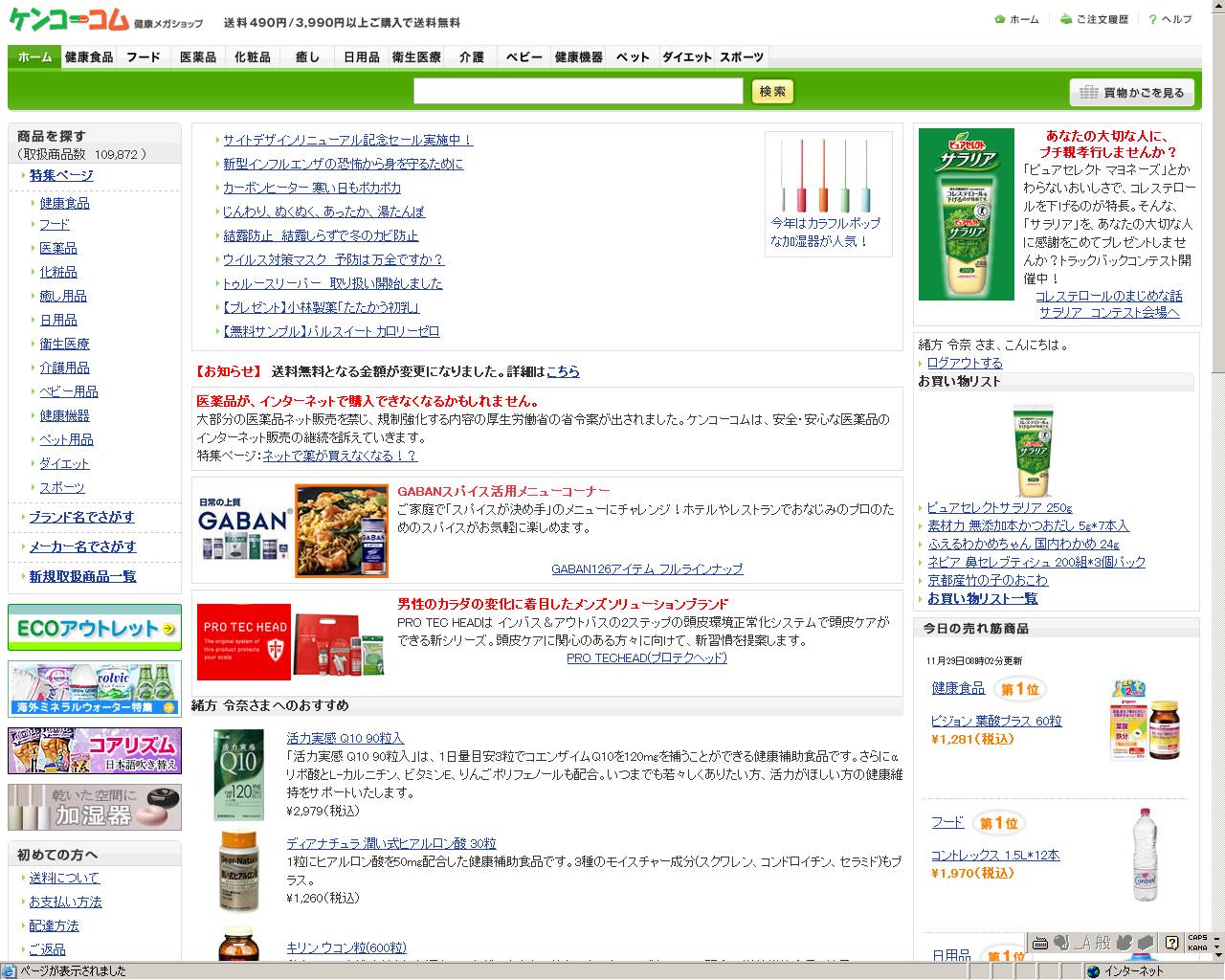Open the ヘルプ help link
This screenshot has width=1225, height=980.
tap(1170, 19)
